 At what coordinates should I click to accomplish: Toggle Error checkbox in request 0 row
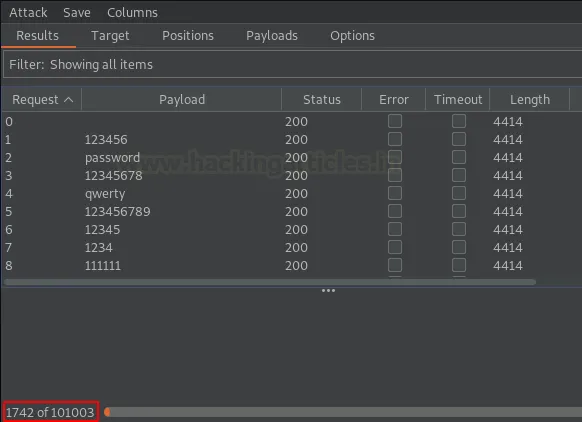pos(395,121)
